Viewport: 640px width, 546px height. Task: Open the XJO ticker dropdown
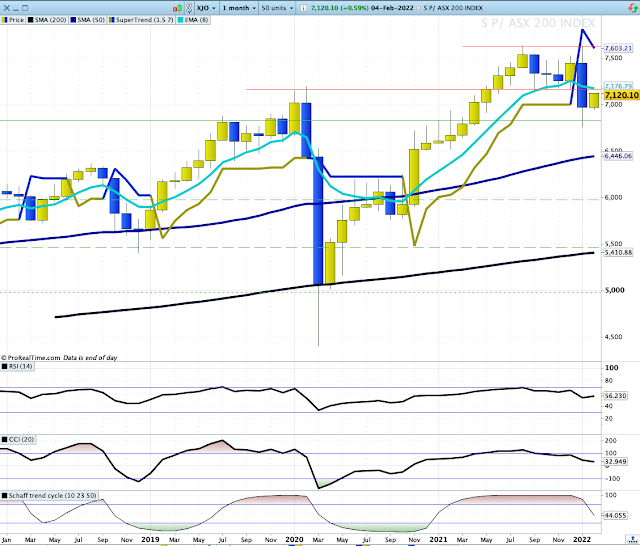coord(206,8)
